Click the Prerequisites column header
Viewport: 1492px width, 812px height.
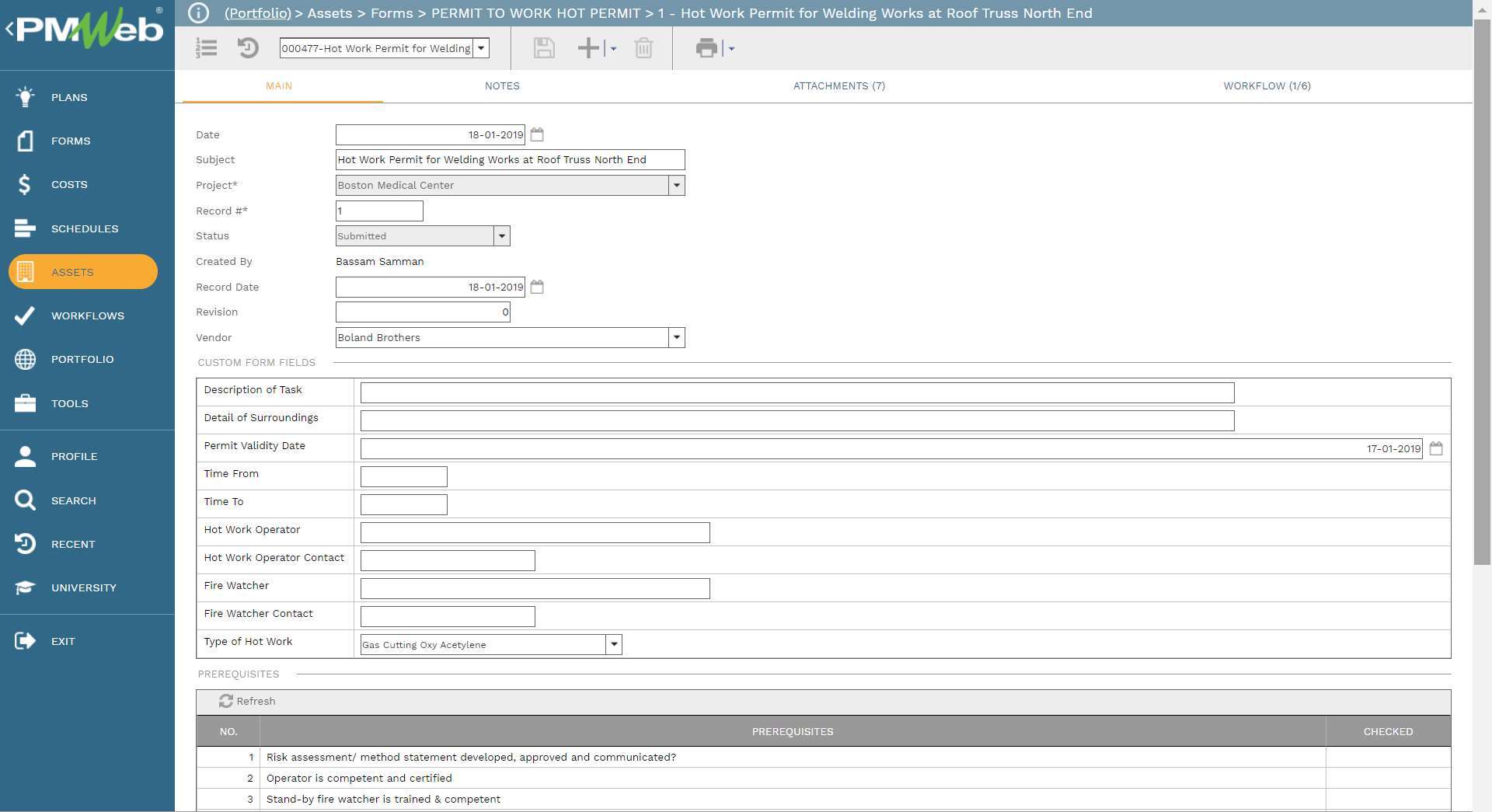point(793,731)
